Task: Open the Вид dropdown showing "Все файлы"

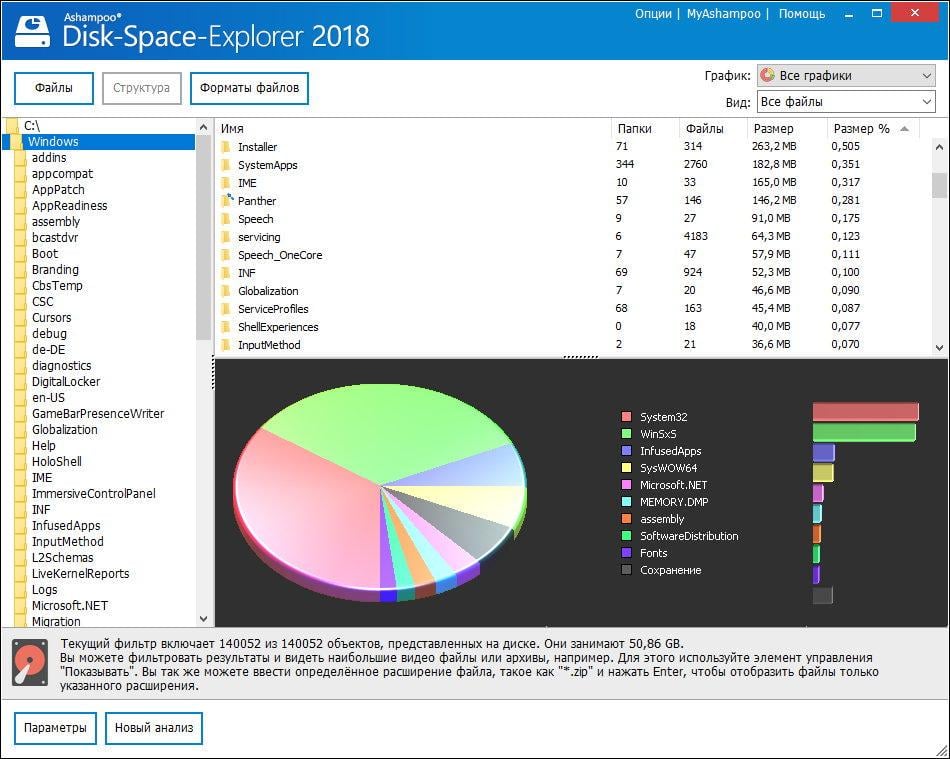Action: (845, 100)
